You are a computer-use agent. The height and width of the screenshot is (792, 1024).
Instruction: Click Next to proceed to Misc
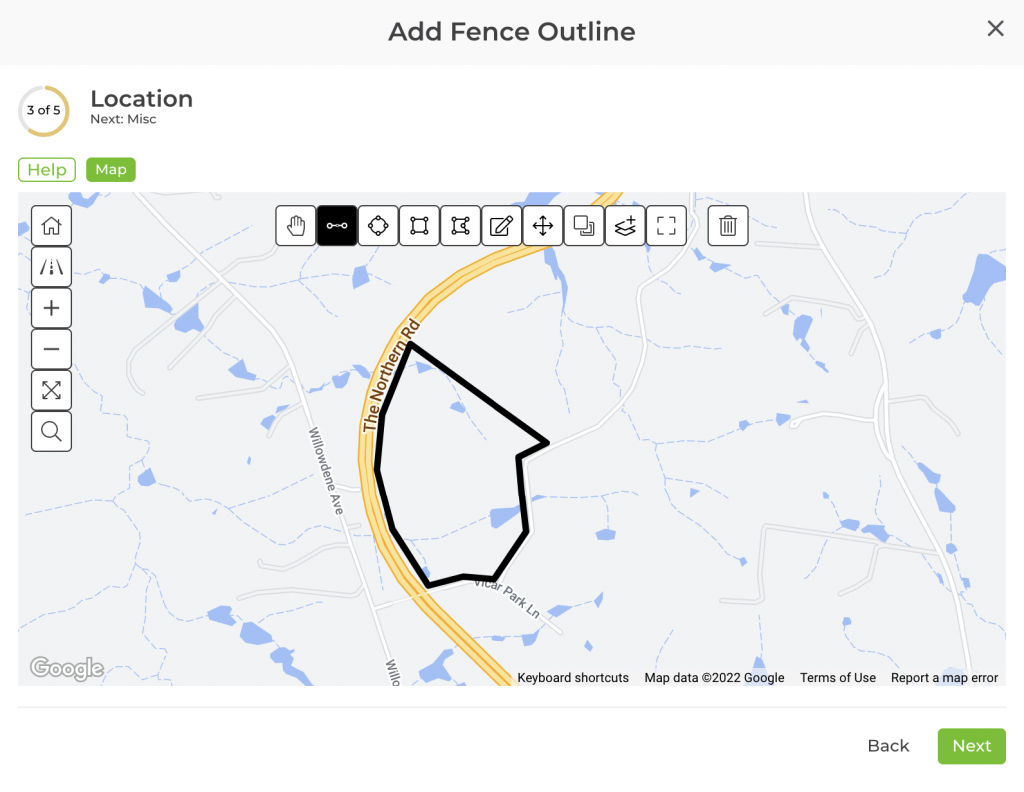click(x=971, y=746)
